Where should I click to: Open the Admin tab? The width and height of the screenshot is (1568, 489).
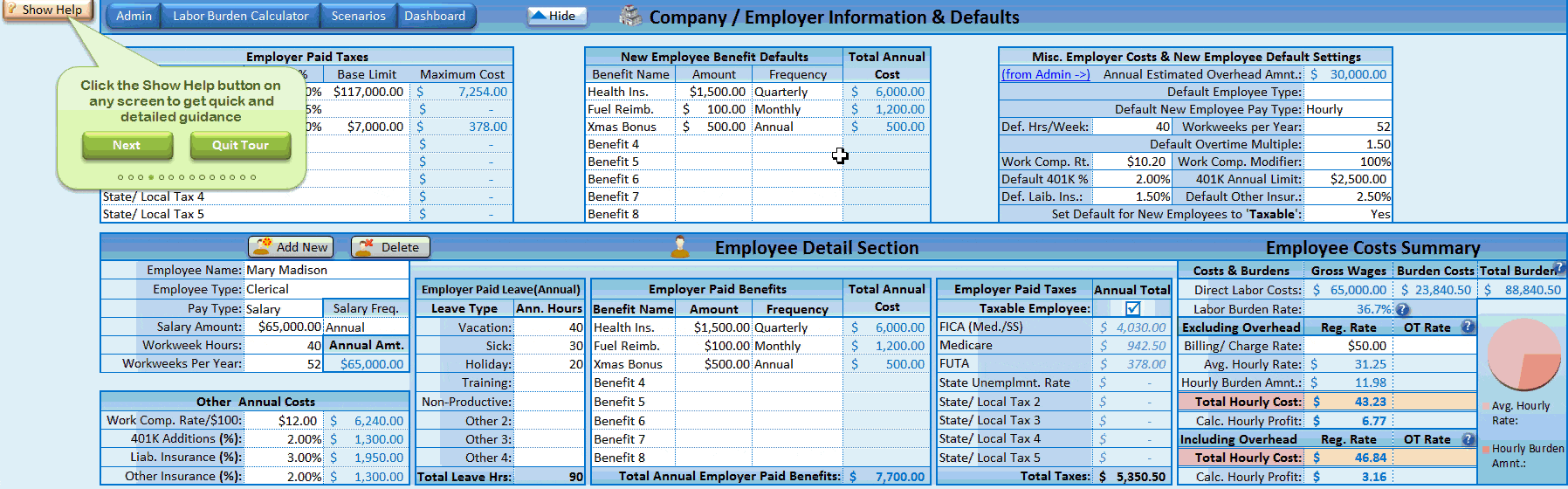point(134,16)
